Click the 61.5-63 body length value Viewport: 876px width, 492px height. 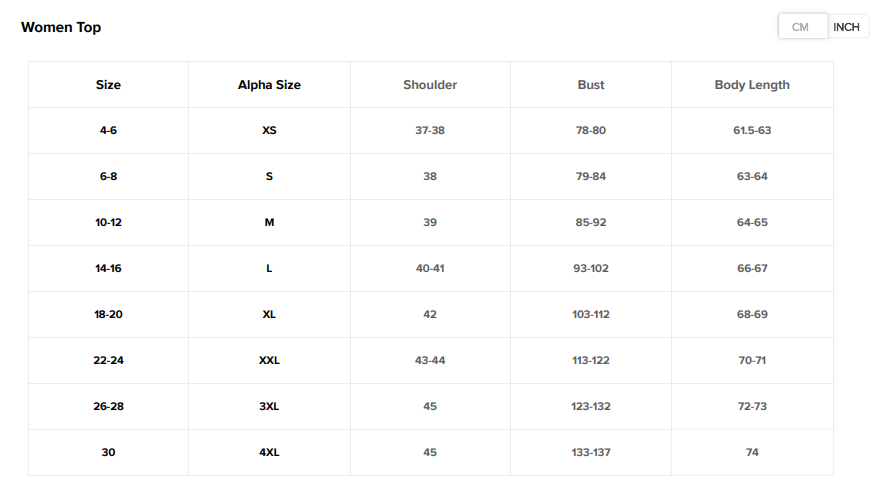click(x=752, y=131)
